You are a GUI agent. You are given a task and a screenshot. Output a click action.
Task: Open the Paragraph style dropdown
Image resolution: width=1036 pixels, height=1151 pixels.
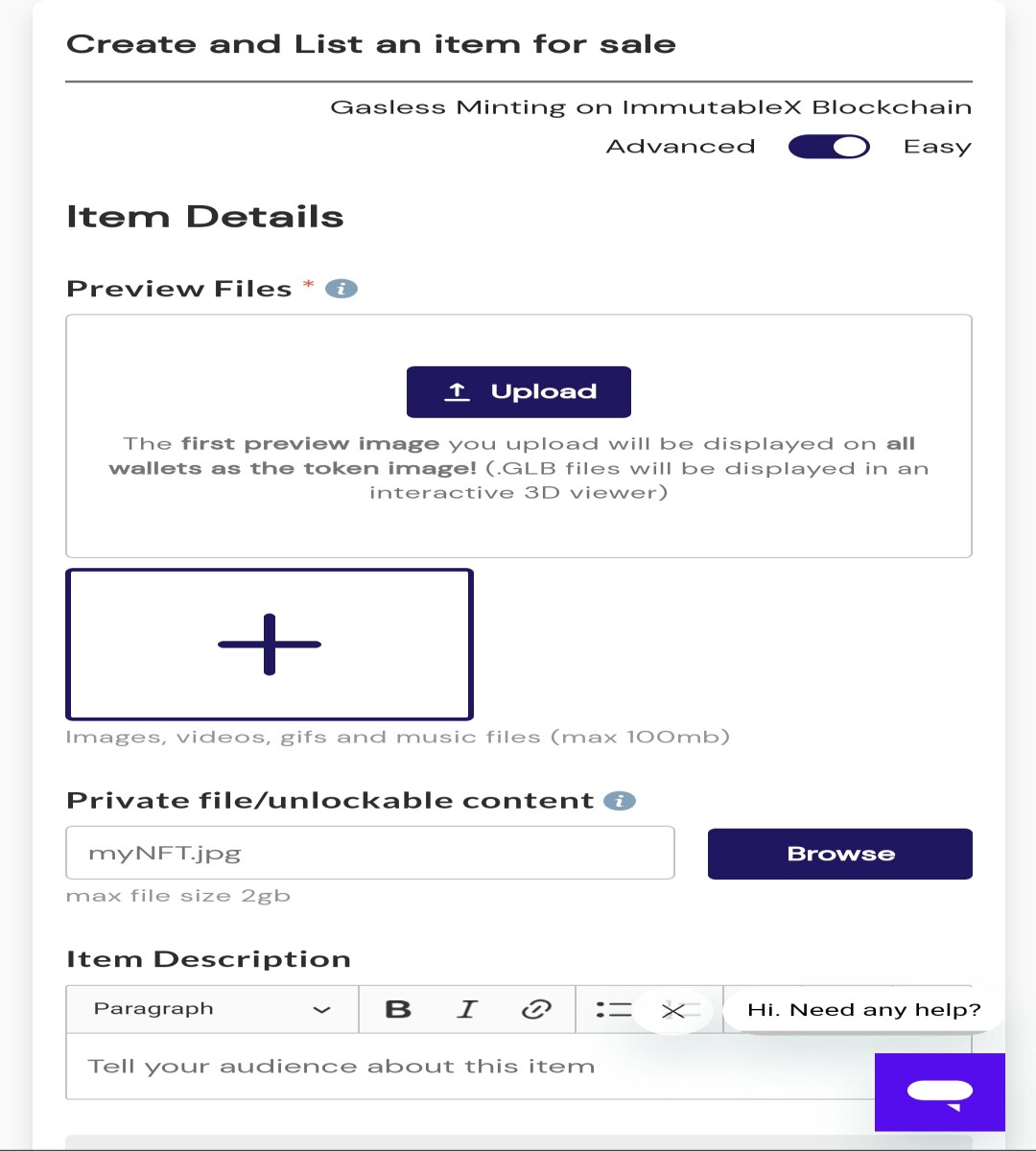(x=212, y=1009)
